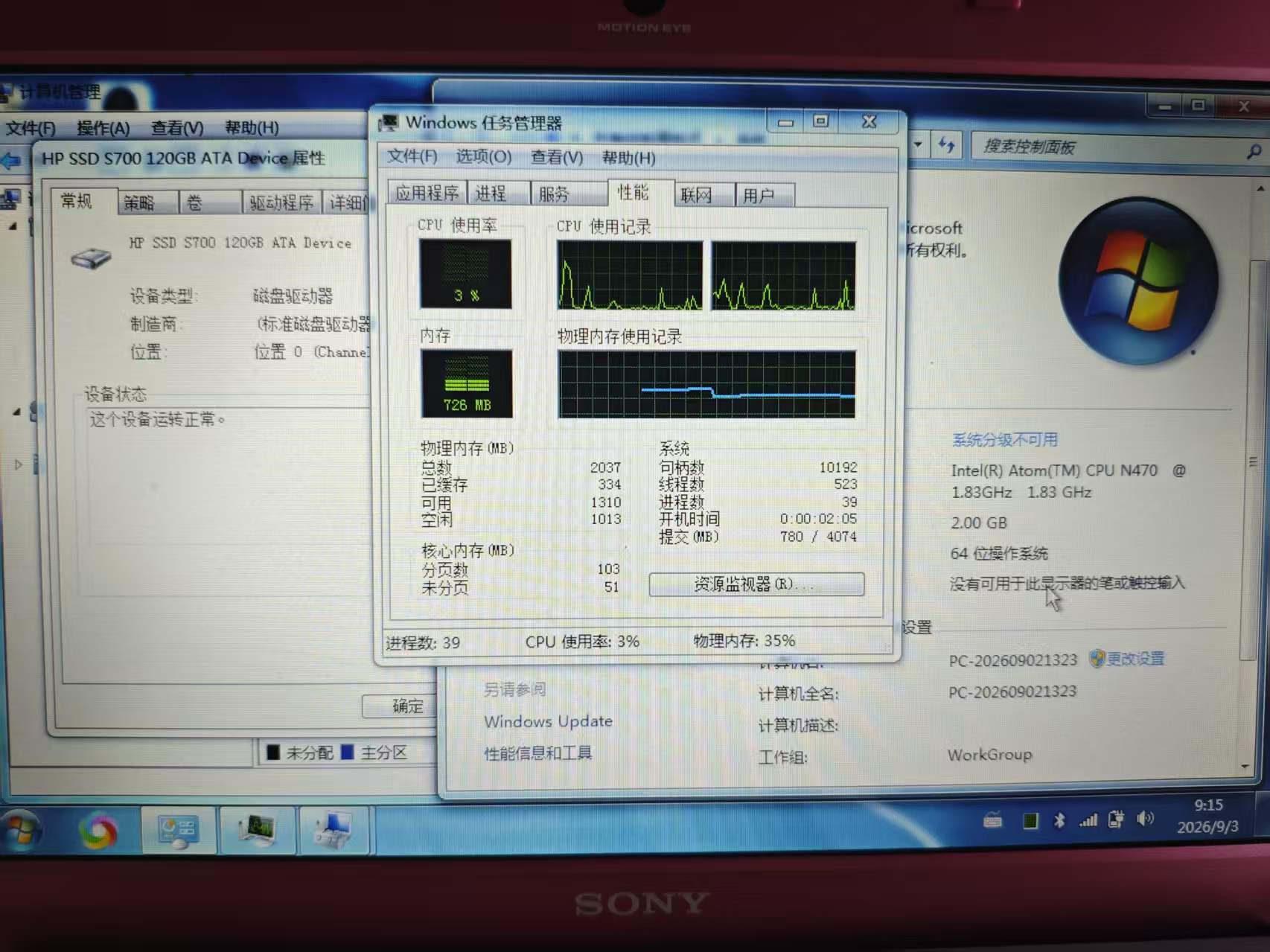Expand the collapsed tree node in Computer Management
Image resolution: width=1270 pixels, height=952 pixels.
[19, 464]
